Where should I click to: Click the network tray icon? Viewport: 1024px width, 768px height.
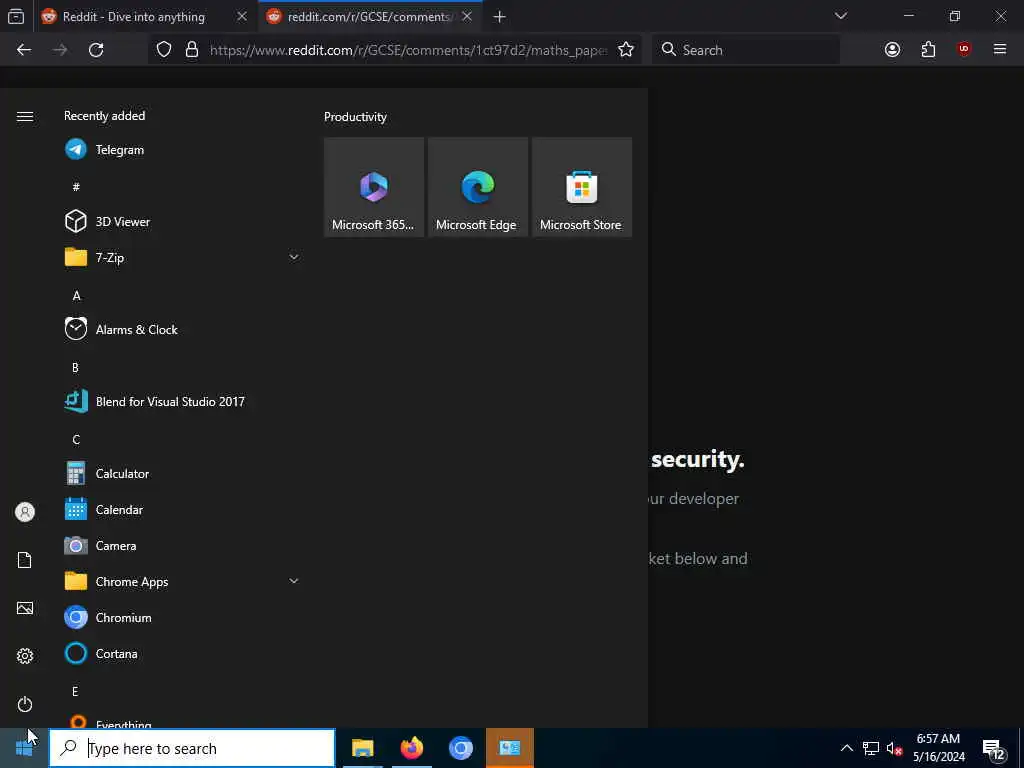point(871,748)
